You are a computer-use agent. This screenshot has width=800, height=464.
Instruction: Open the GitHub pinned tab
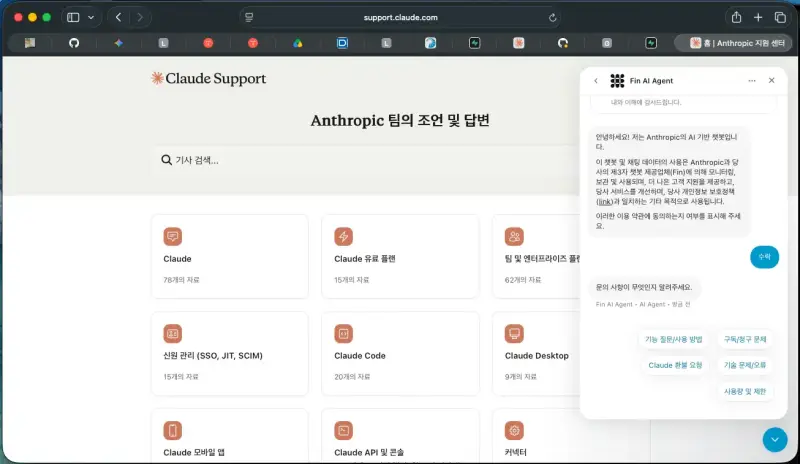74,43
